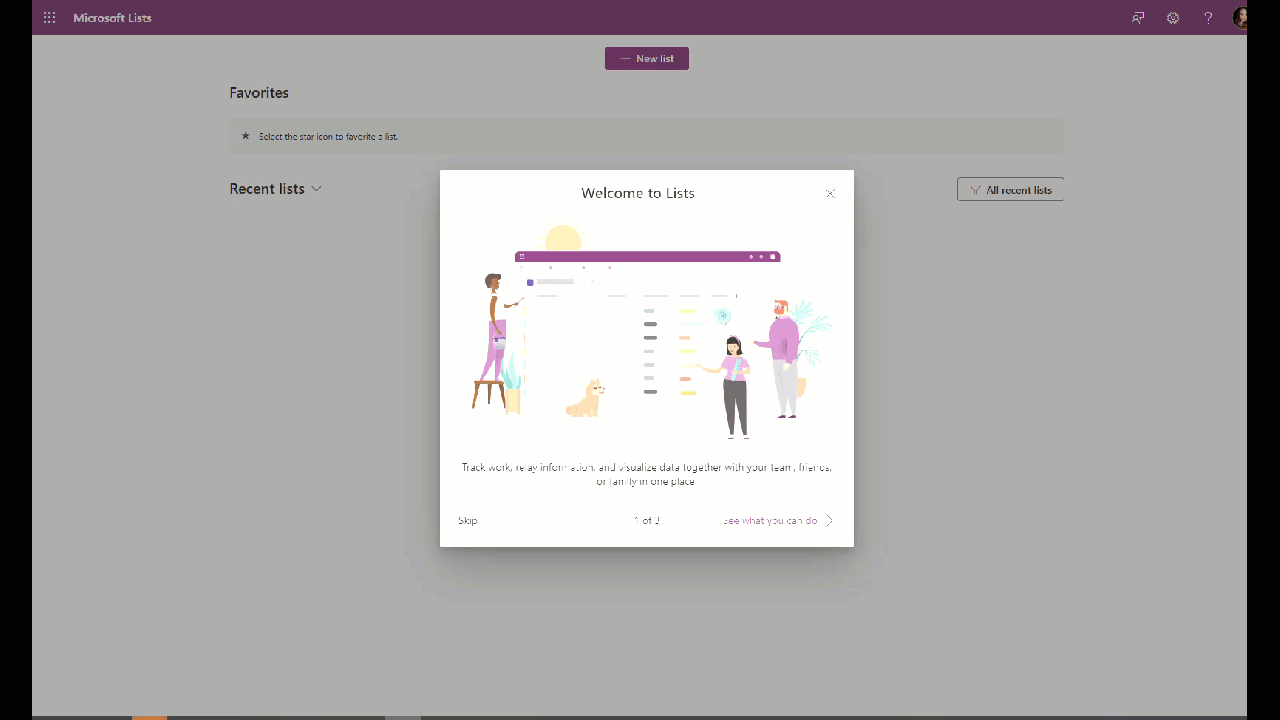This screenshot has height=720, width=1280.
Task: Select the filter funnel icon
Action: (974, 189)
